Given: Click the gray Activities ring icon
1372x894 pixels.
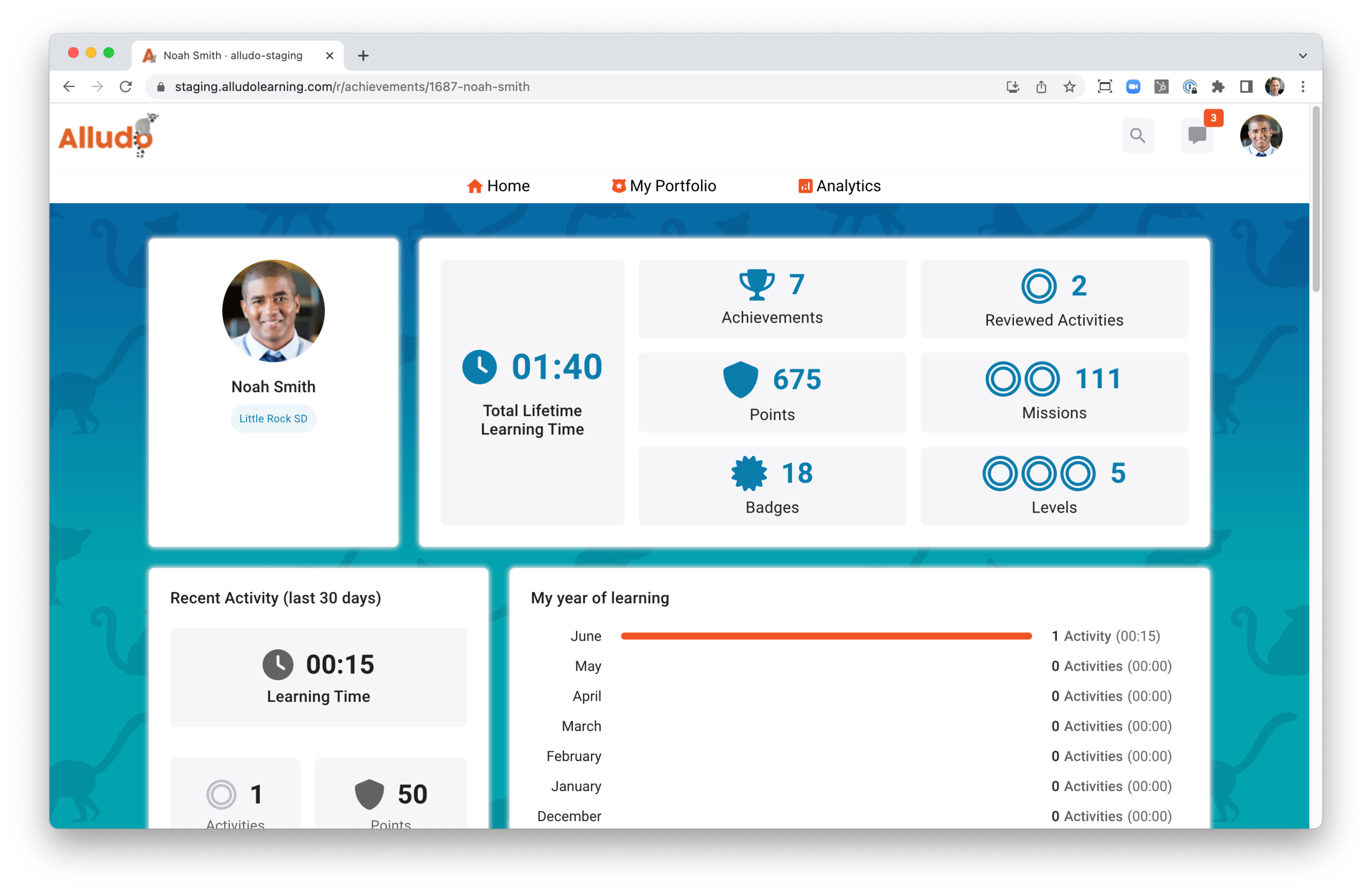Looking at the screenshot, I should 221,794.
